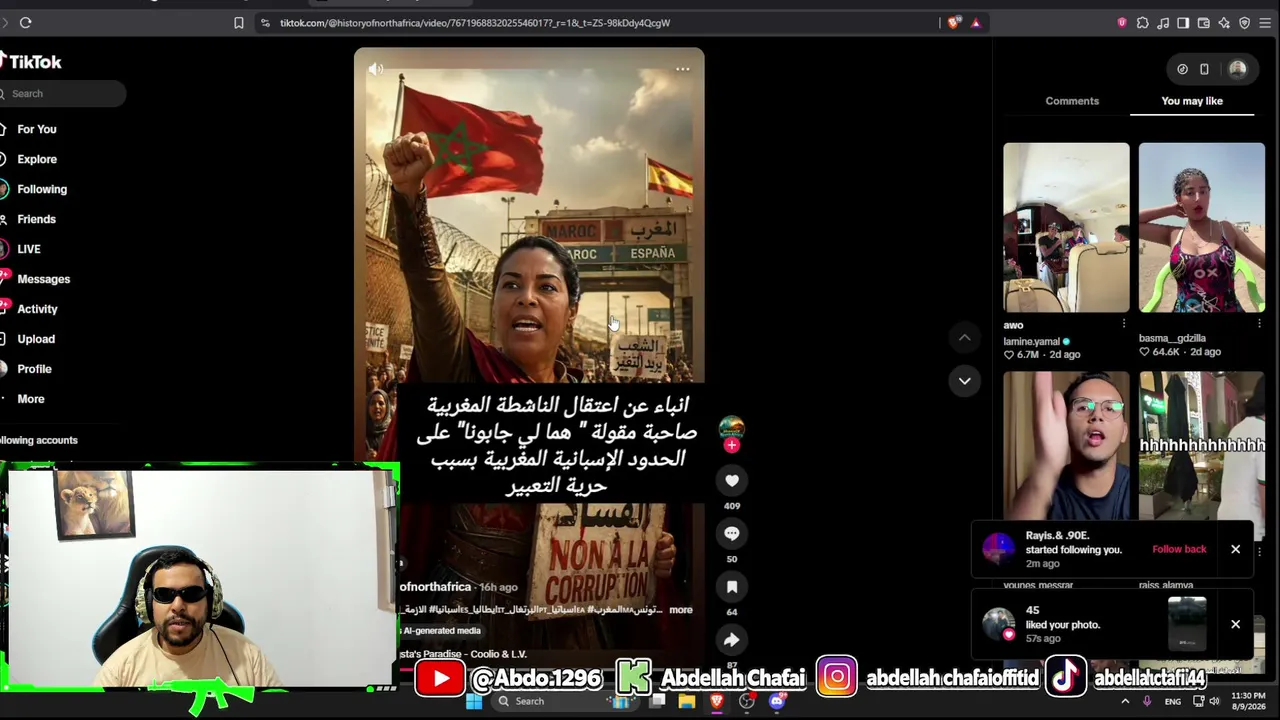
Task: Open the Brave VPN shield icon
Action: pyautogui.click(x=1244, y=23)
